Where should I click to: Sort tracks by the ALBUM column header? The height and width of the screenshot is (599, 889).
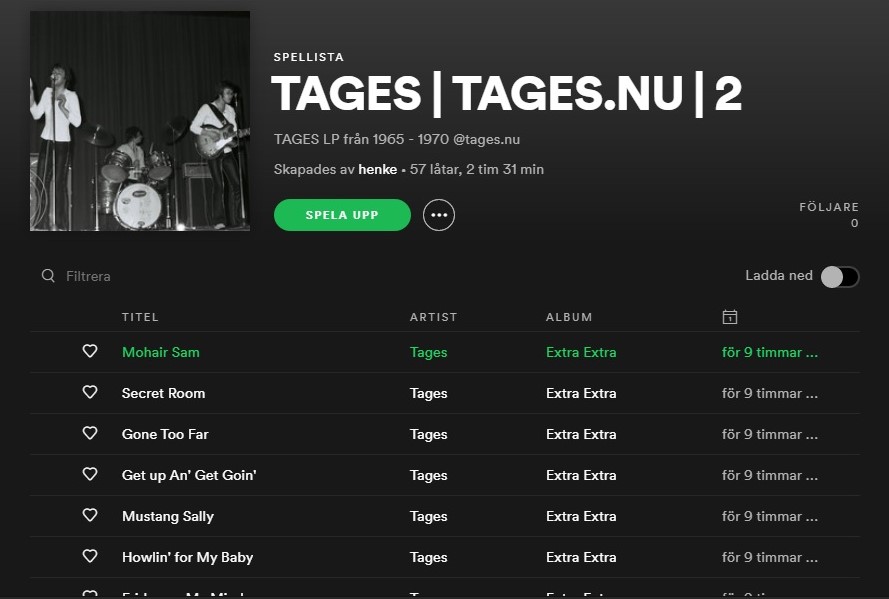click(x=569, y=317)
